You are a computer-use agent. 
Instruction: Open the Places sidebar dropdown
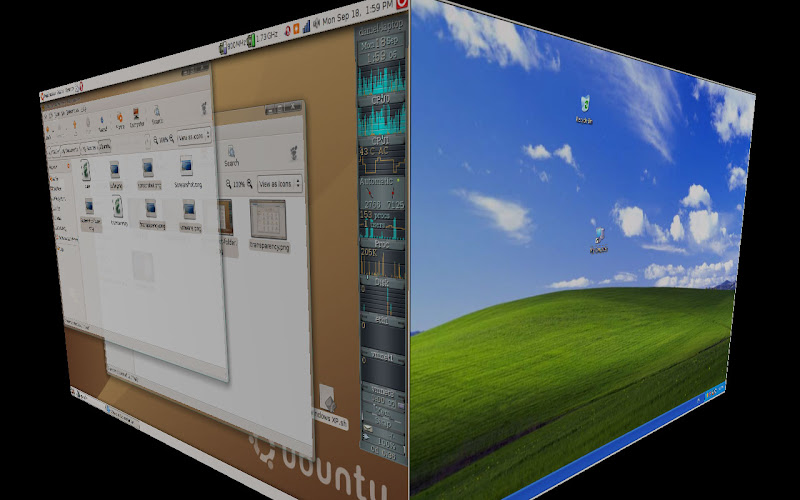click(x=60, y=167)
